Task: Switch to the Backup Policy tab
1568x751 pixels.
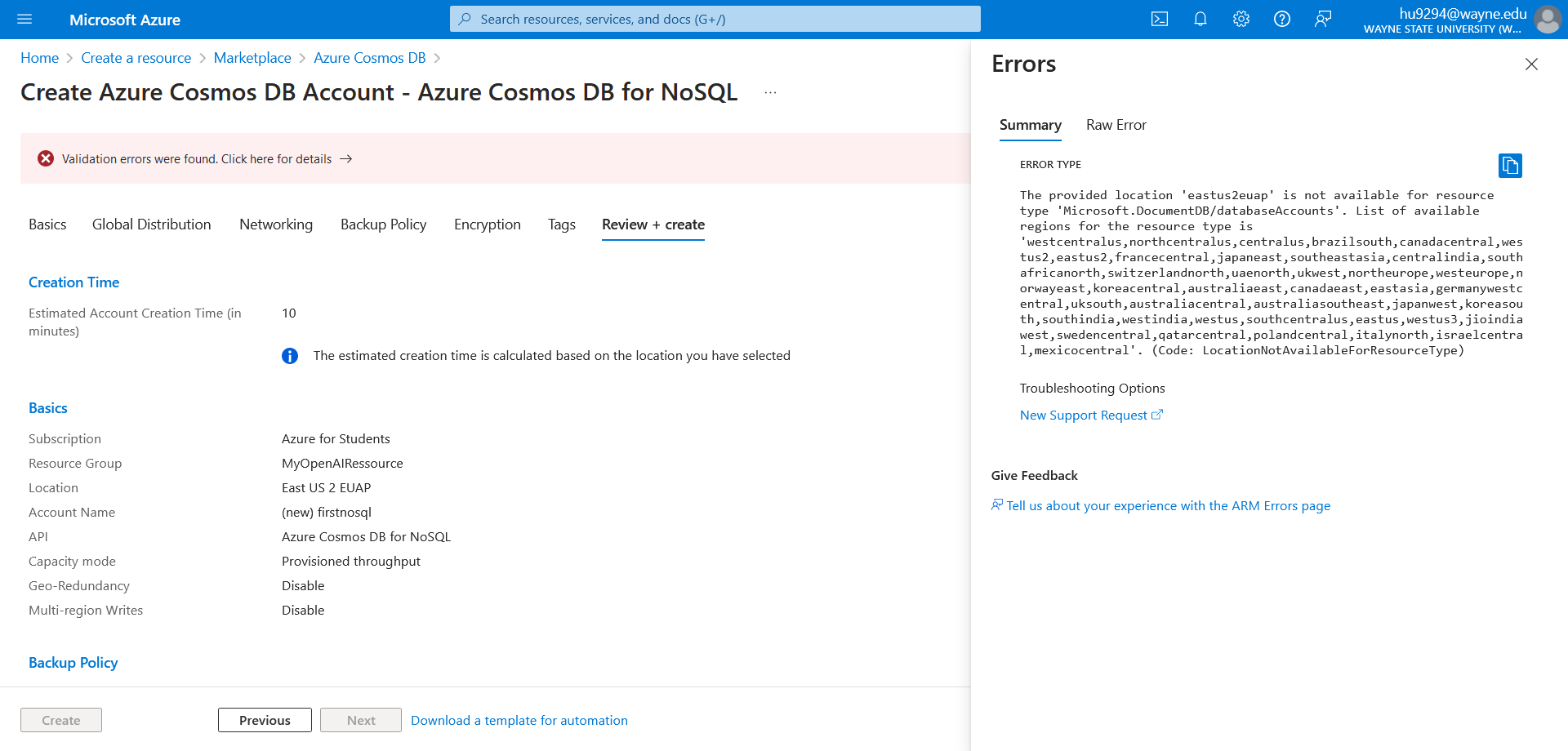Action: coord(383,224)
